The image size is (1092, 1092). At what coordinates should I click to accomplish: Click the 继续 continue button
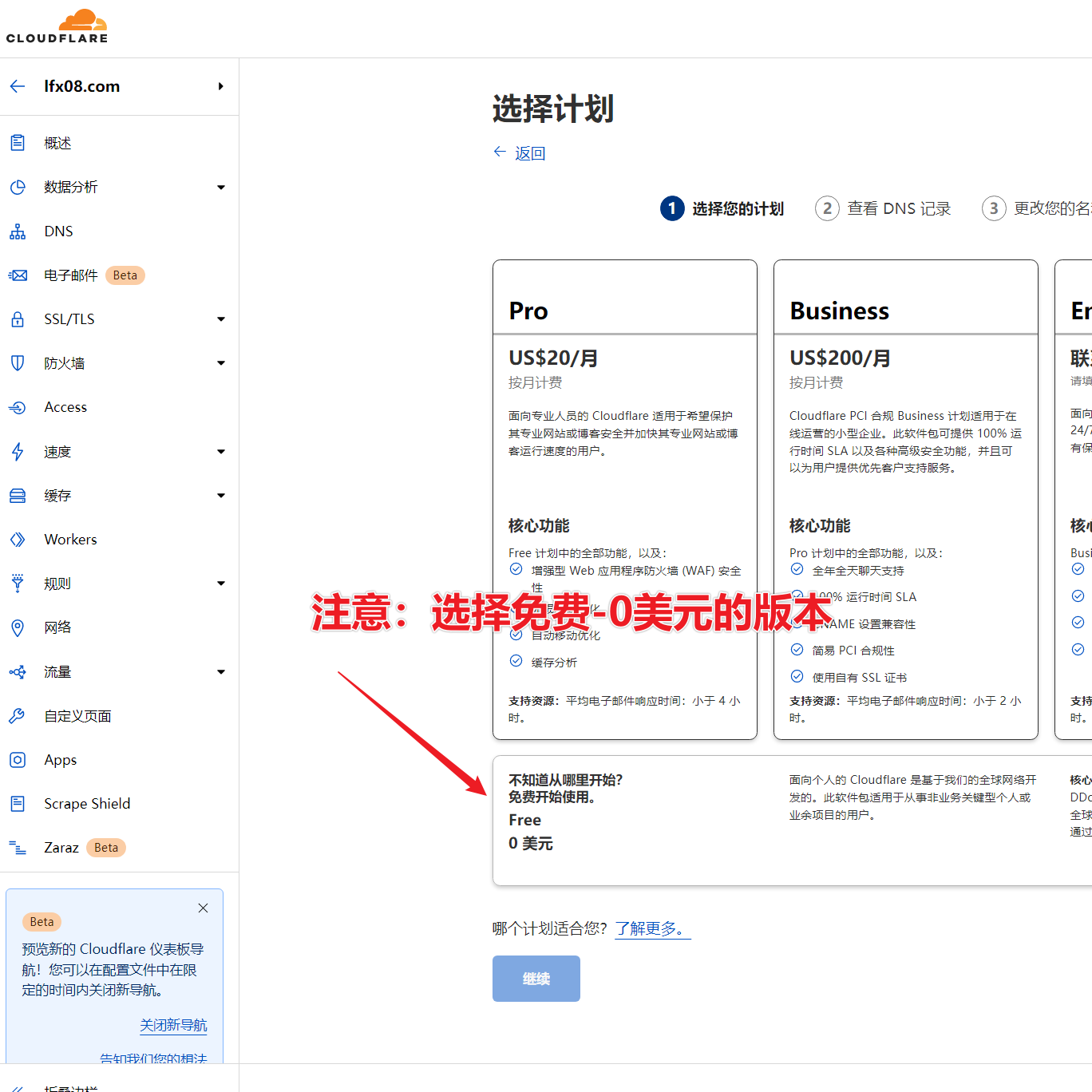pyautogui.click(x=536, y=979)
